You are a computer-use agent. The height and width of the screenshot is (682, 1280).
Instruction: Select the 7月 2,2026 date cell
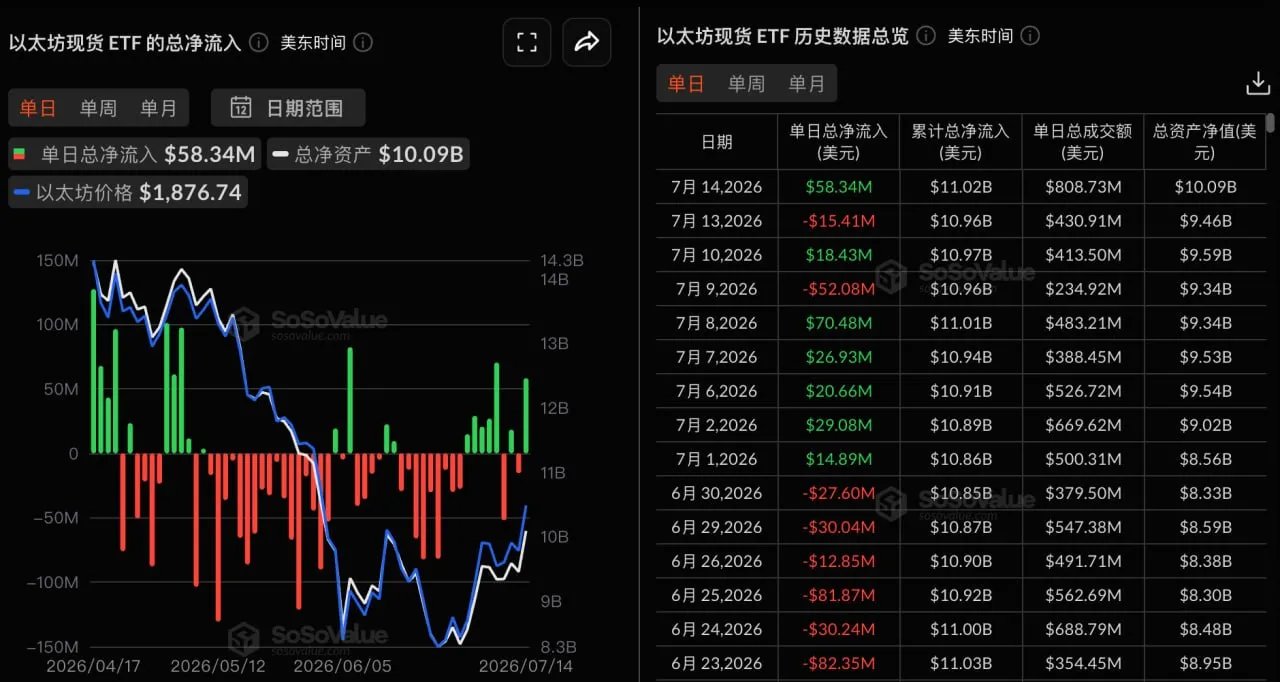point(716,425)
